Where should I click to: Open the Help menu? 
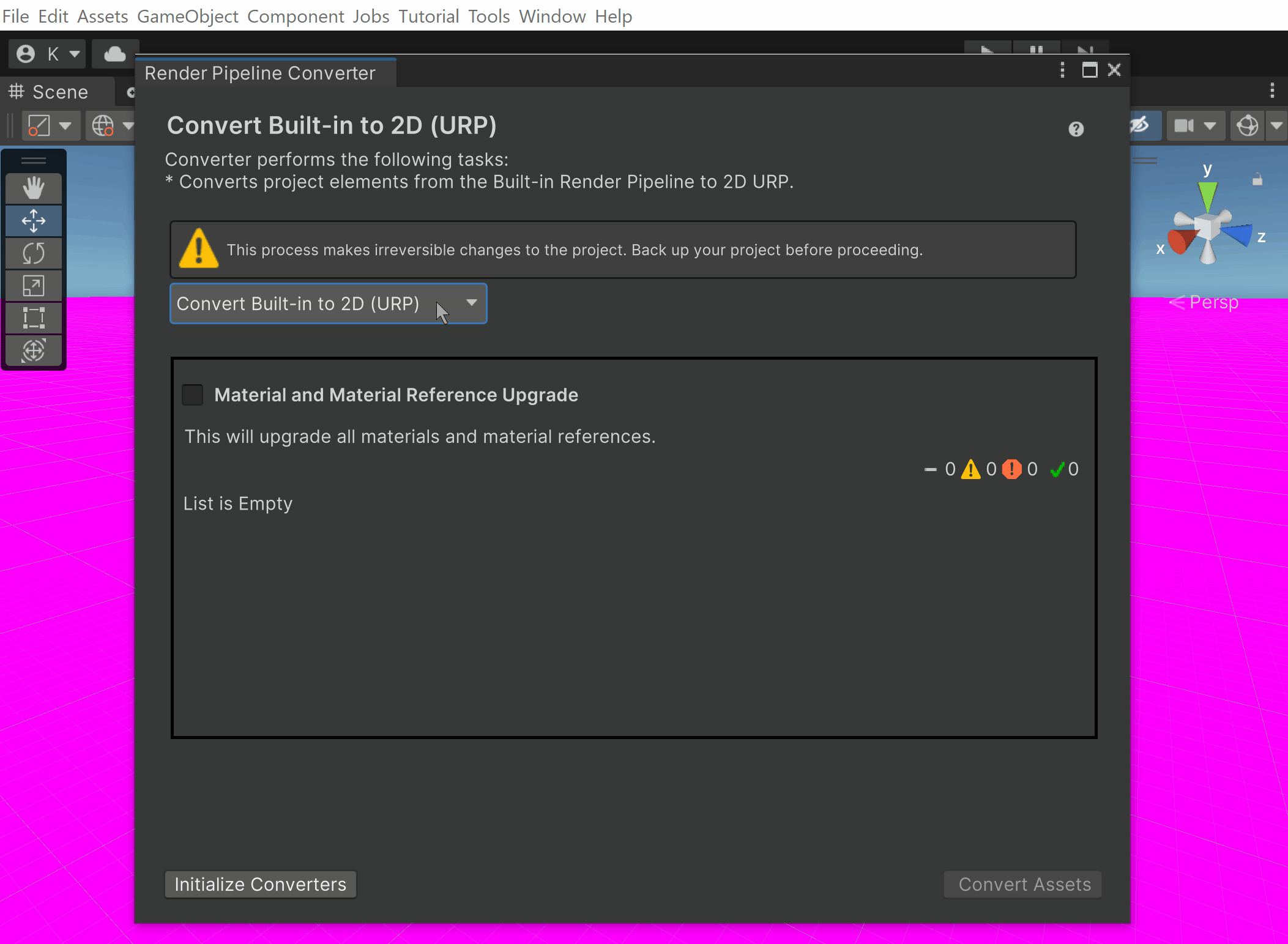[613, 16]
